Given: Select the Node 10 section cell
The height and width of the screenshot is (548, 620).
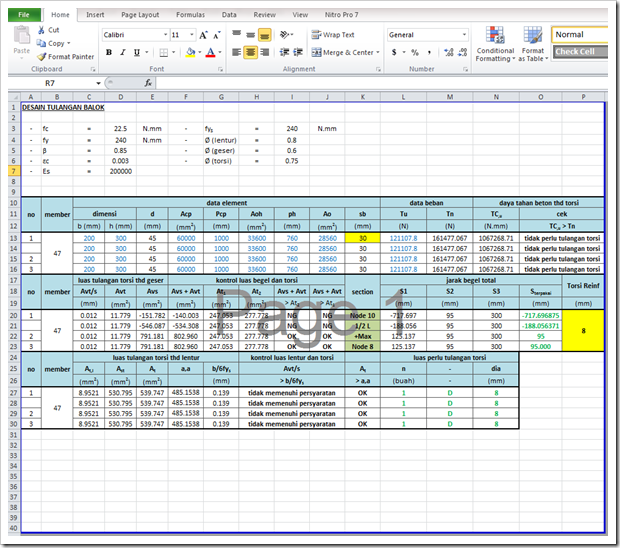Looking at the screenshot, I should 363,316.
